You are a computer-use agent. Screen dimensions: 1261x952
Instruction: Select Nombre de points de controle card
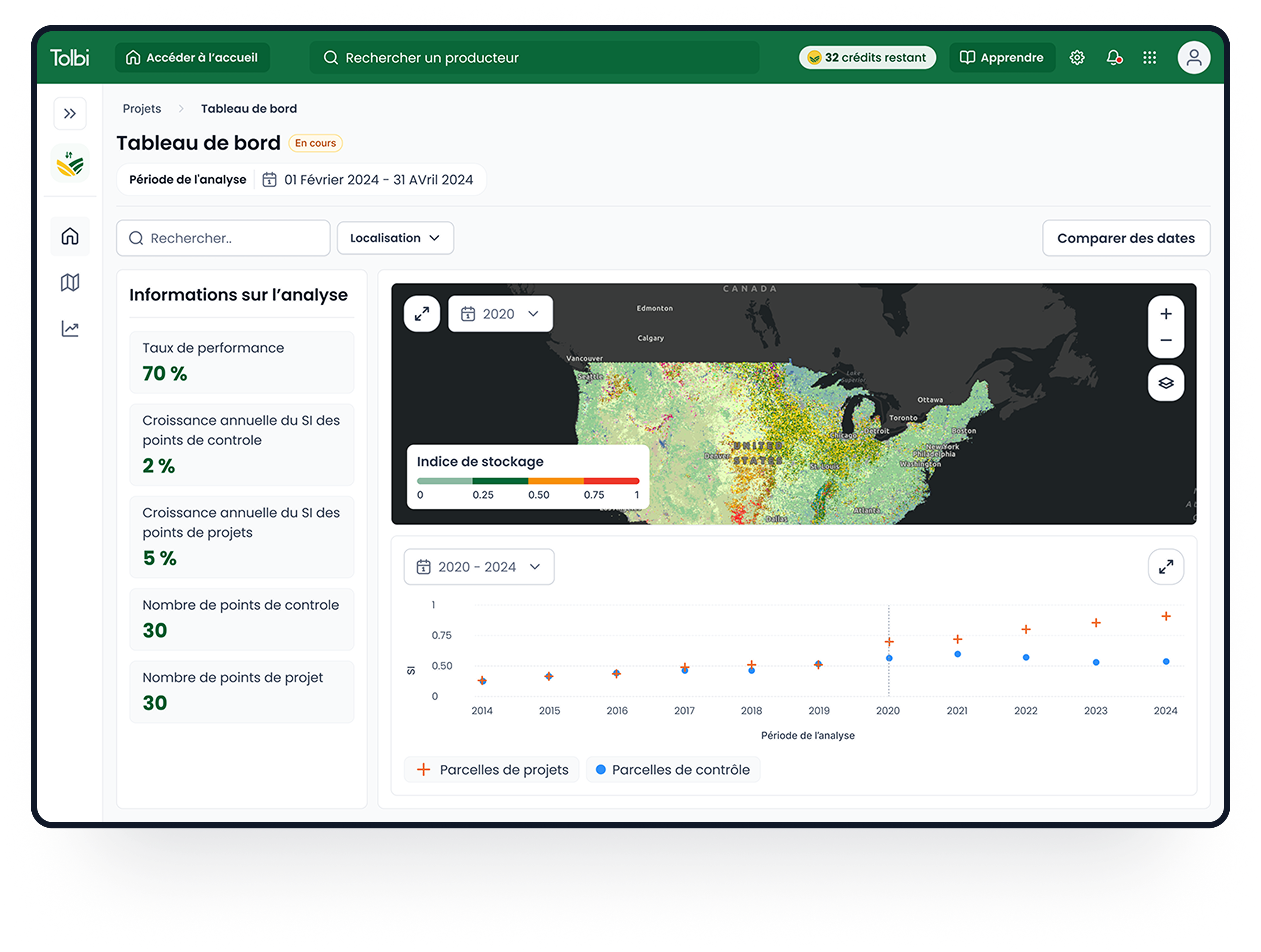[x=242, y=619]
